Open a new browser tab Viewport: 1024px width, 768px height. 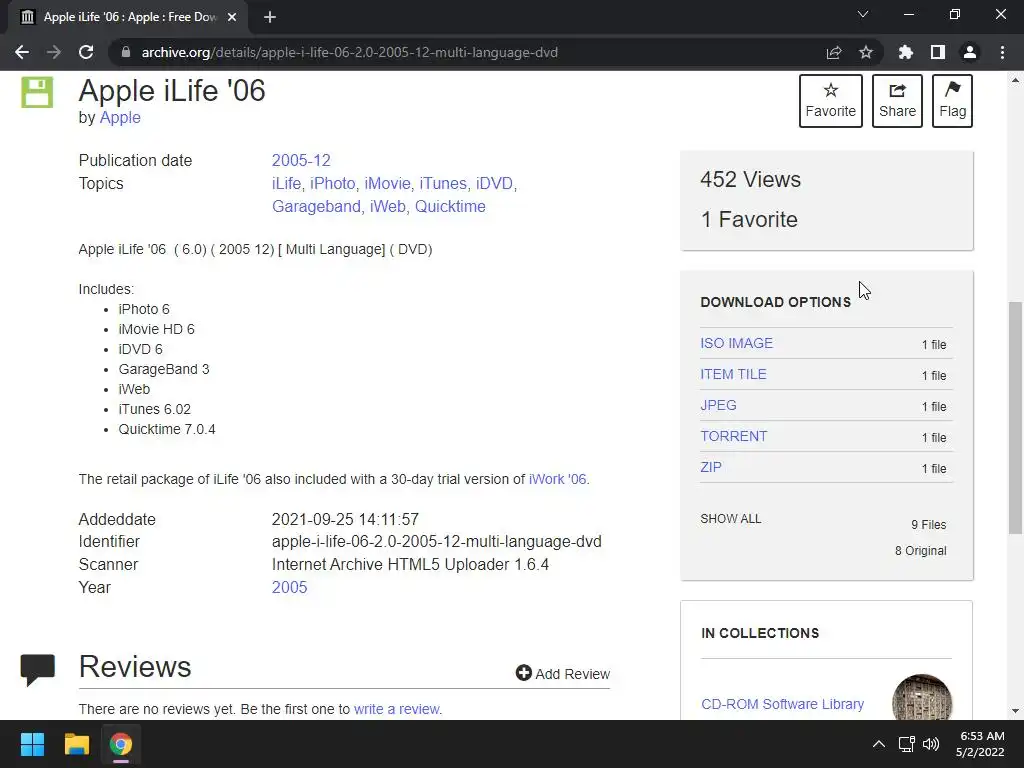click(x=270, y=17)
